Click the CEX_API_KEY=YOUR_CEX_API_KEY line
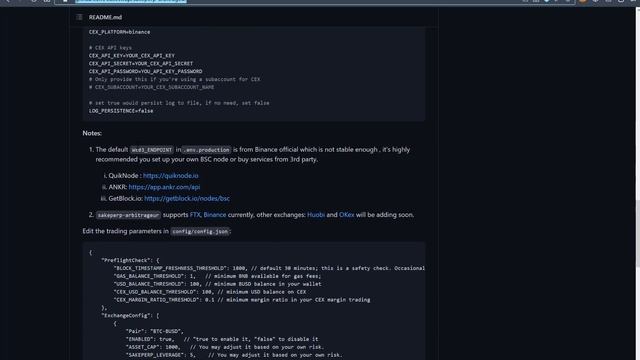 [131, 56]
